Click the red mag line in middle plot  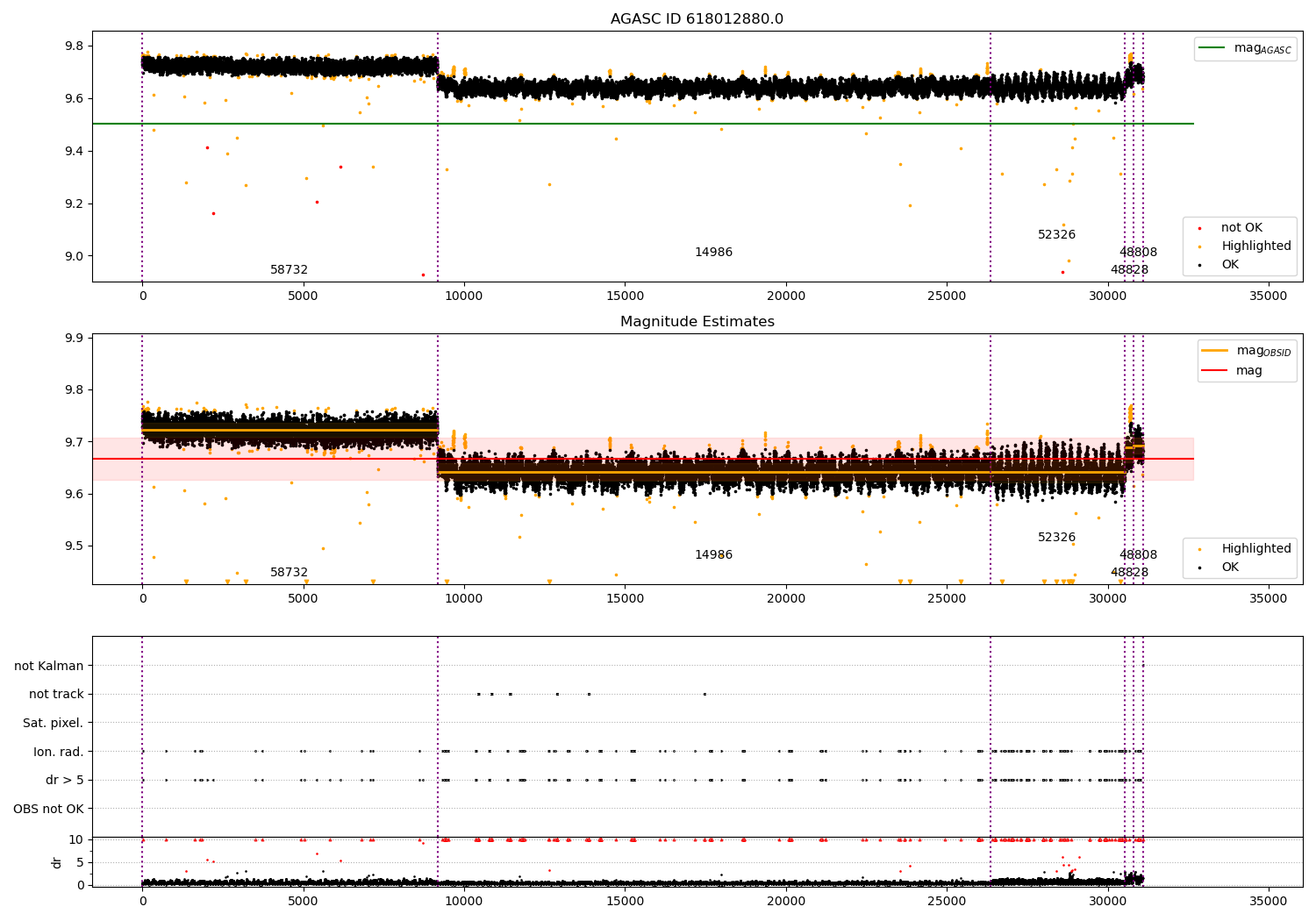click(x=642, y=459)
